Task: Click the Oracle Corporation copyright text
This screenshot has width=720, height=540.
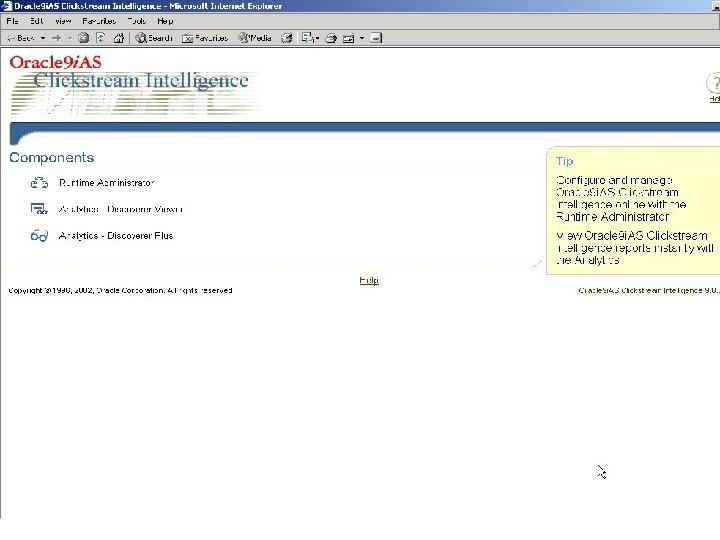Action: (120, 290)
